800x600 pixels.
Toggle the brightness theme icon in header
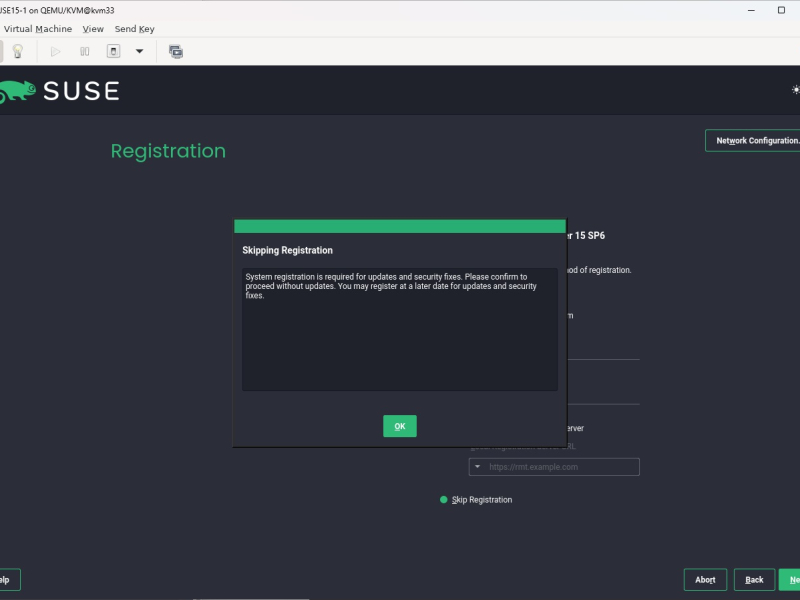click(795, 90)
